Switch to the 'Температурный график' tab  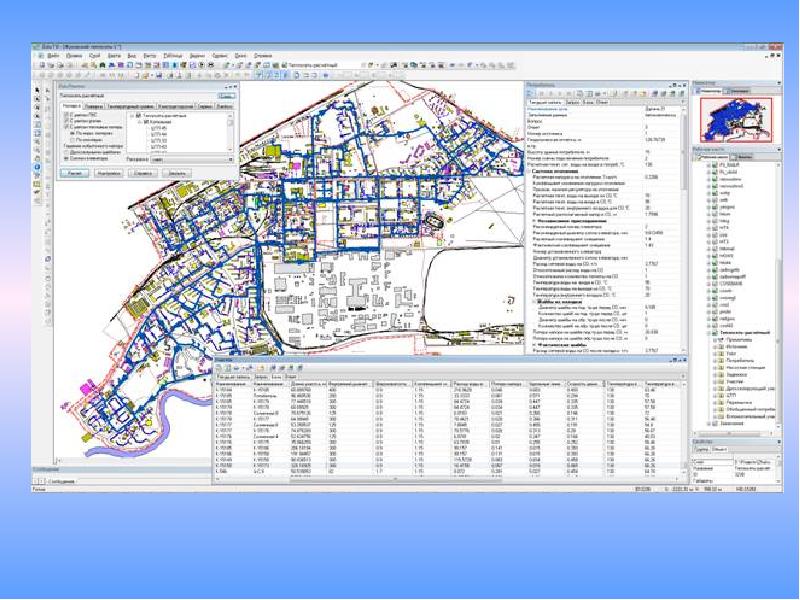point(128,105)
